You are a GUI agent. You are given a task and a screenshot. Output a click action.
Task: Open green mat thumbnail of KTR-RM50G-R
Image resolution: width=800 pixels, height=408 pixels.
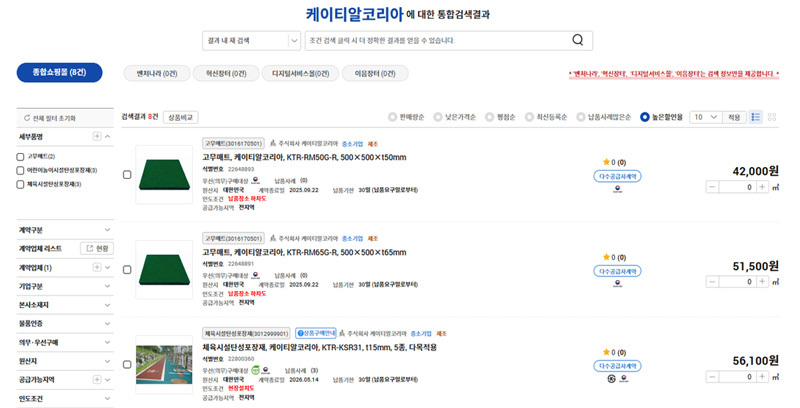point(164,174)
